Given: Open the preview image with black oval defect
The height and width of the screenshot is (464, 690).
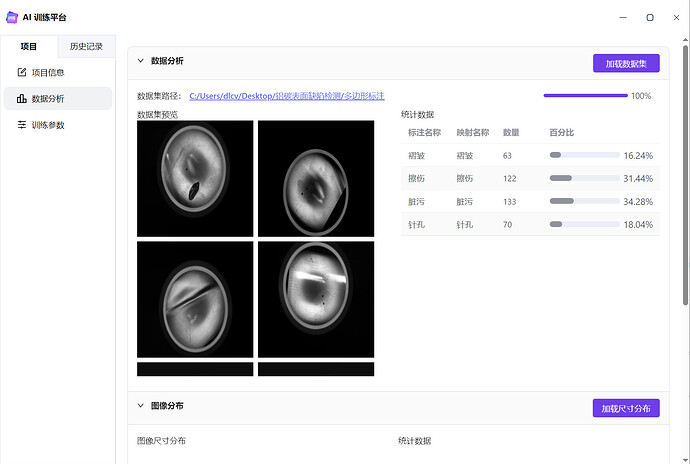Looking at the screenshot, I should [x=195, y=178].
